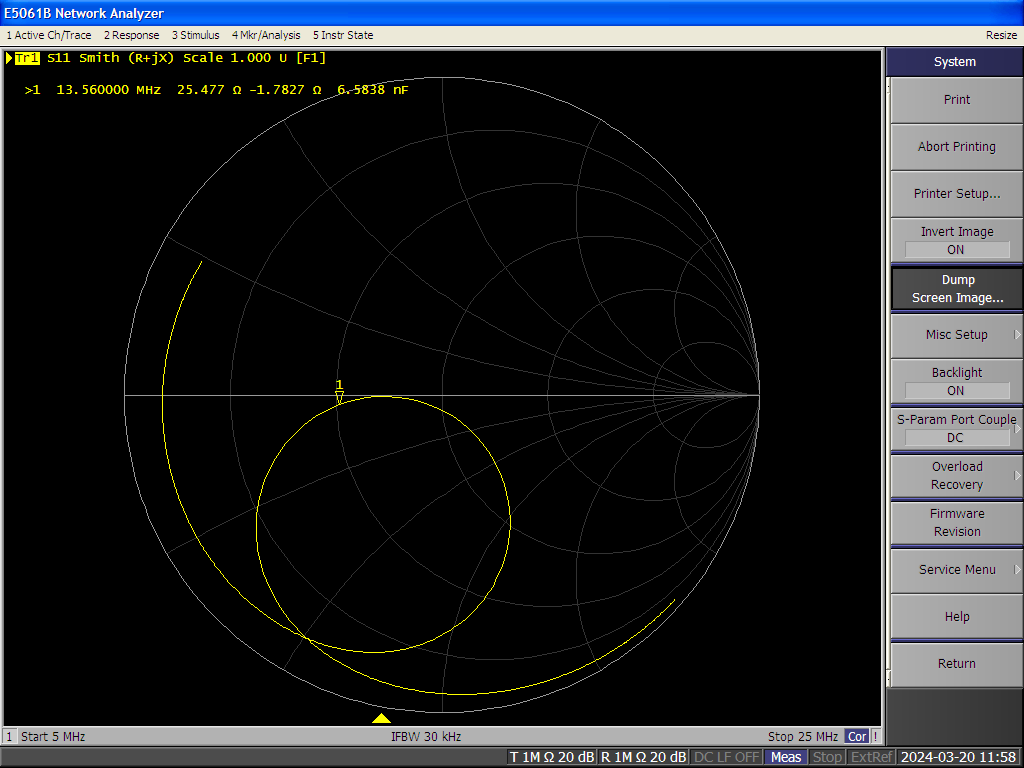Turn off Invert Image
The image size is (1024, 768).
[x=955, y=240]
